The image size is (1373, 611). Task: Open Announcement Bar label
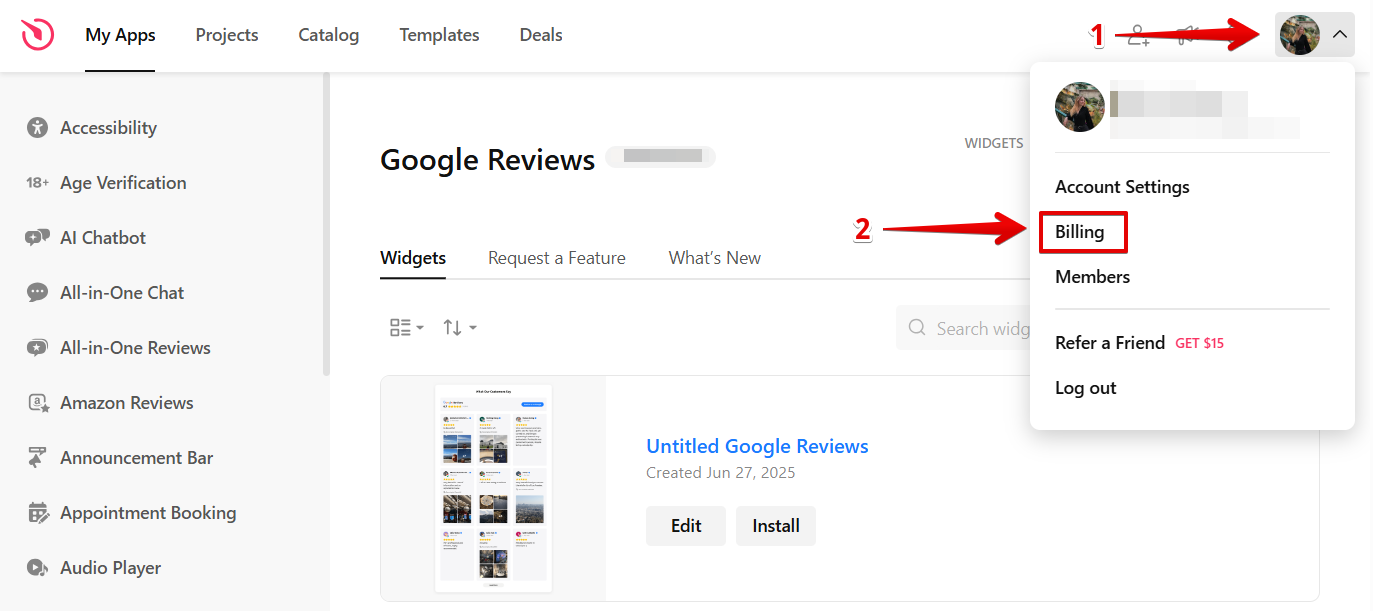click(137, 458)
